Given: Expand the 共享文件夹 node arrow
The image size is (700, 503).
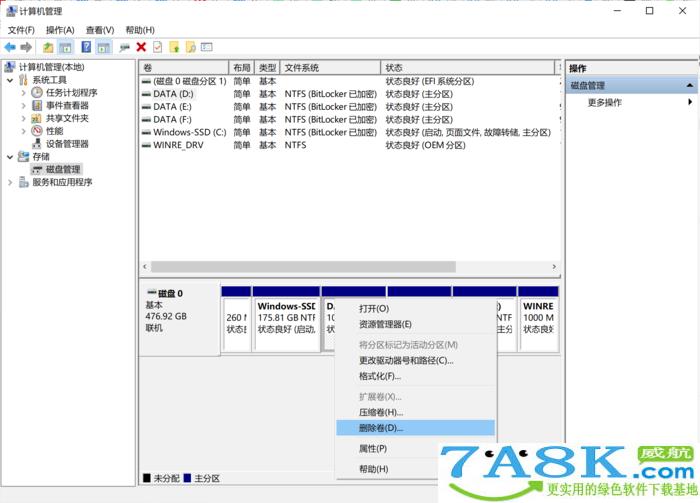Looking at the screenshot, I should coord(23,118).
